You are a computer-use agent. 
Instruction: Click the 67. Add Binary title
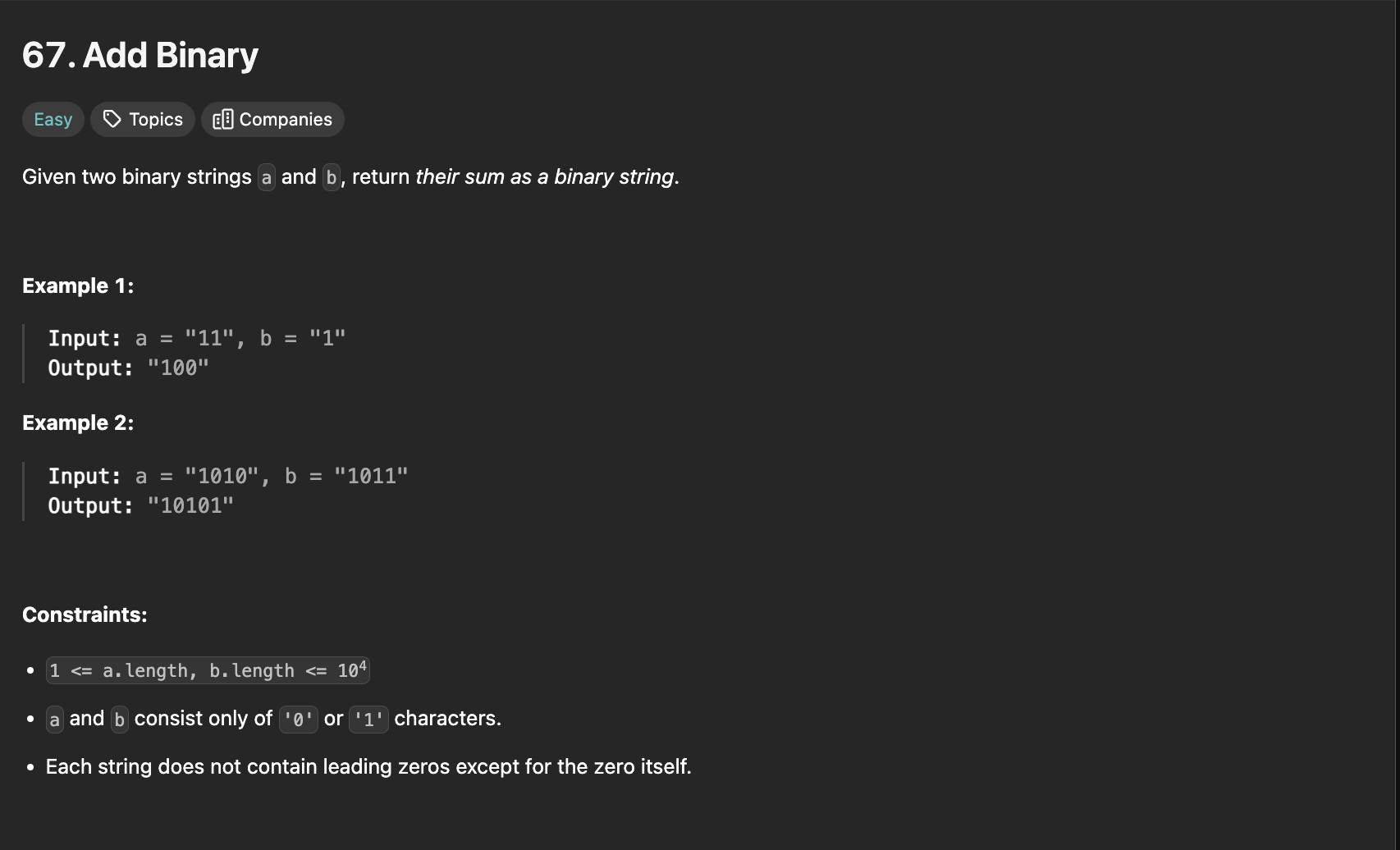[x=140, y=55]
